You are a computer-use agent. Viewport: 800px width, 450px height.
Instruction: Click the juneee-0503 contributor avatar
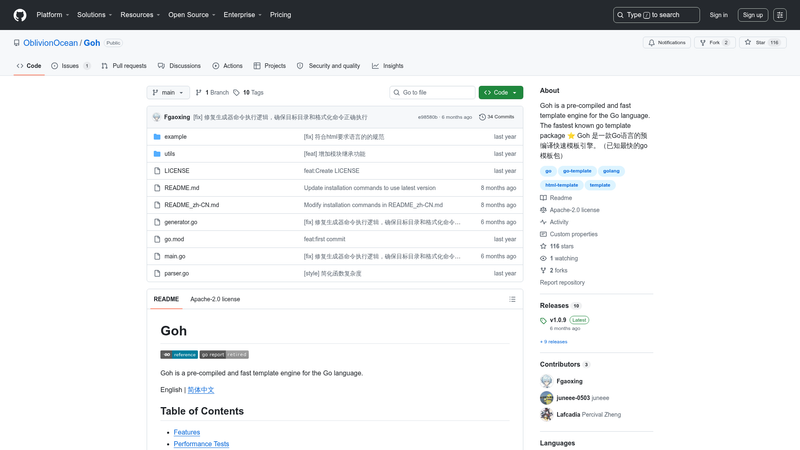(x=546, y=398)
